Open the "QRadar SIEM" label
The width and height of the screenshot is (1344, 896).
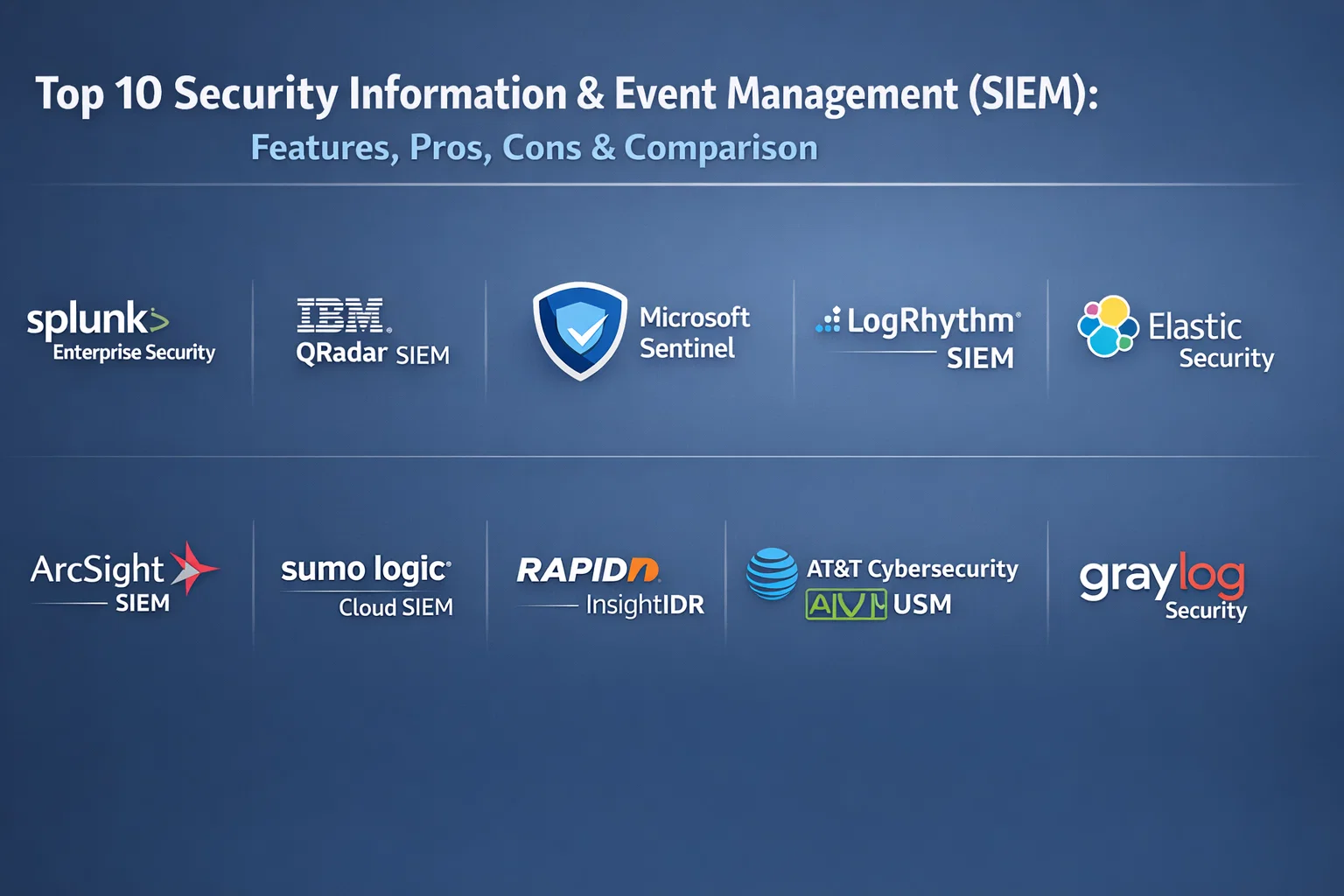[x=373, y=353]
